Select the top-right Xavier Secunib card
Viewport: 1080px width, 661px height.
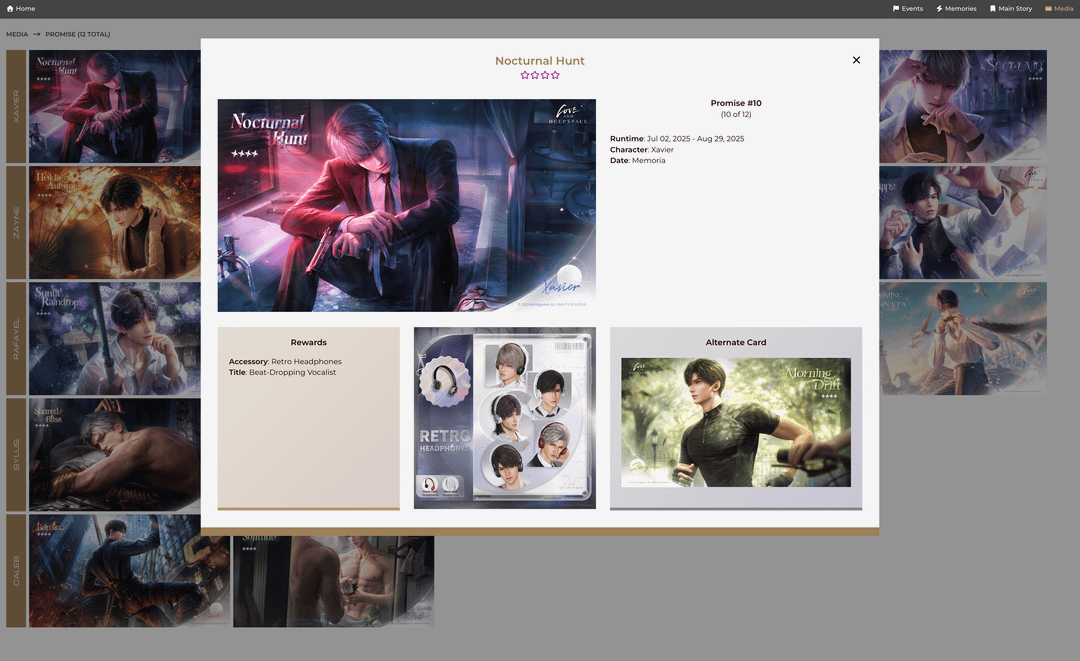963,106
